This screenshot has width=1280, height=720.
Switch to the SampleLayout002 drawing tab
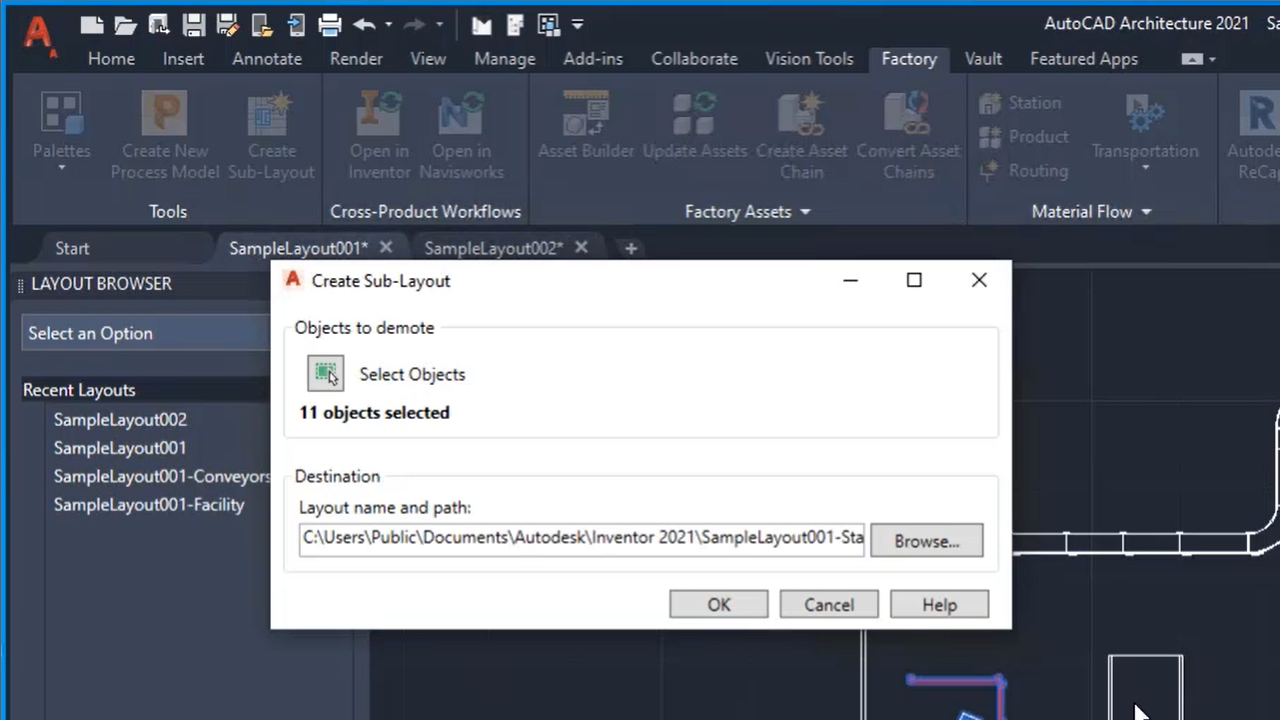(x=493, y=248)
